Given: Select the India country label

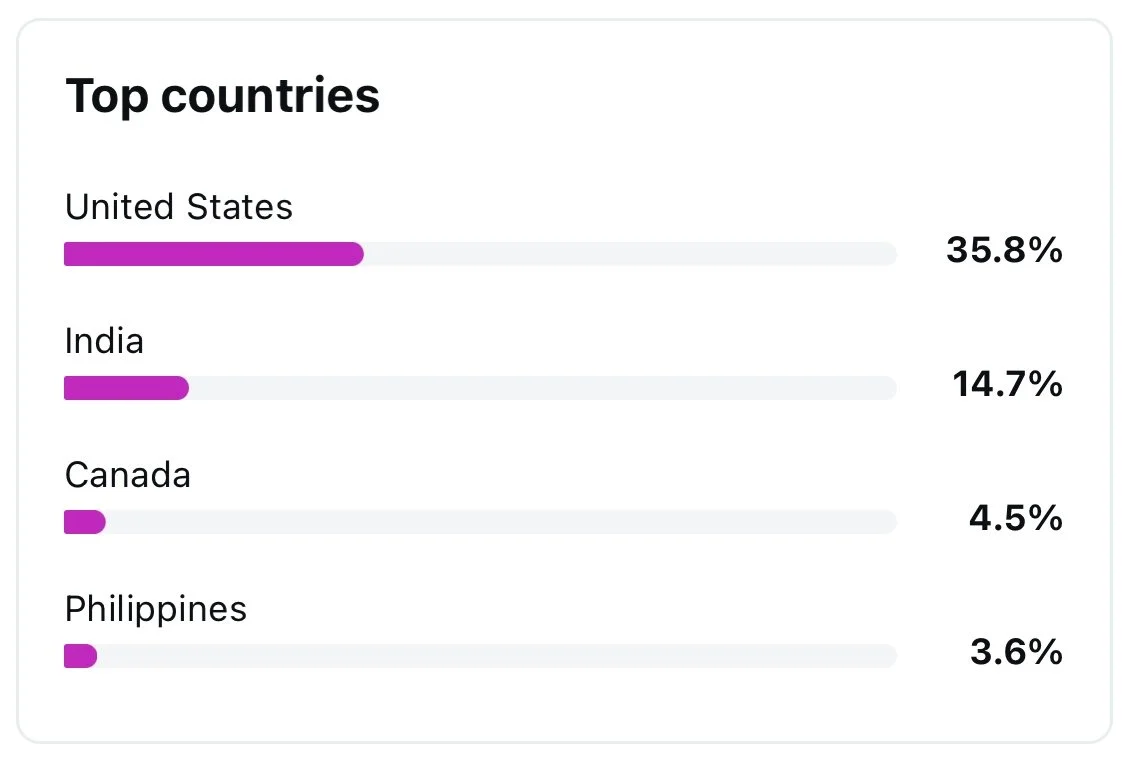Looking at the screenshot, I should click(104, 341).
